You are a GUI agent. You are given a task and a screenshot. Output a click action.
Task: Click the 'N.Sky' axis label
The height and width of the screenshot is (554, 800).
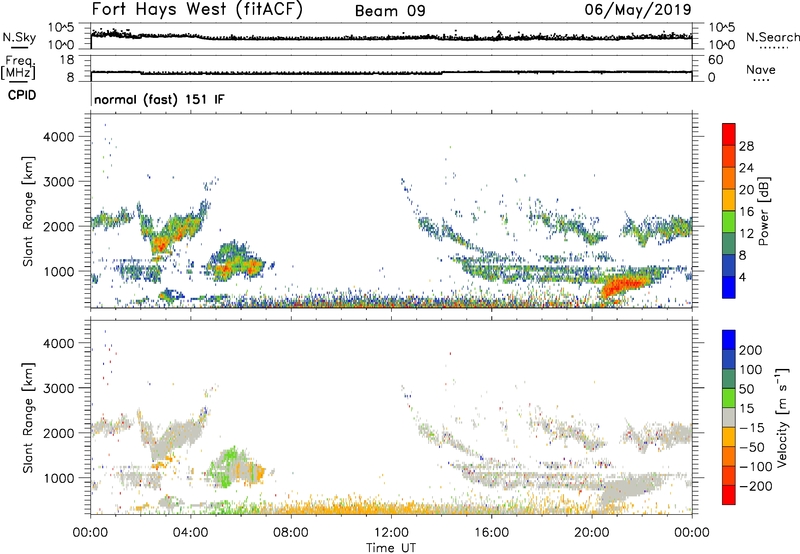click(x=19, y=37)
